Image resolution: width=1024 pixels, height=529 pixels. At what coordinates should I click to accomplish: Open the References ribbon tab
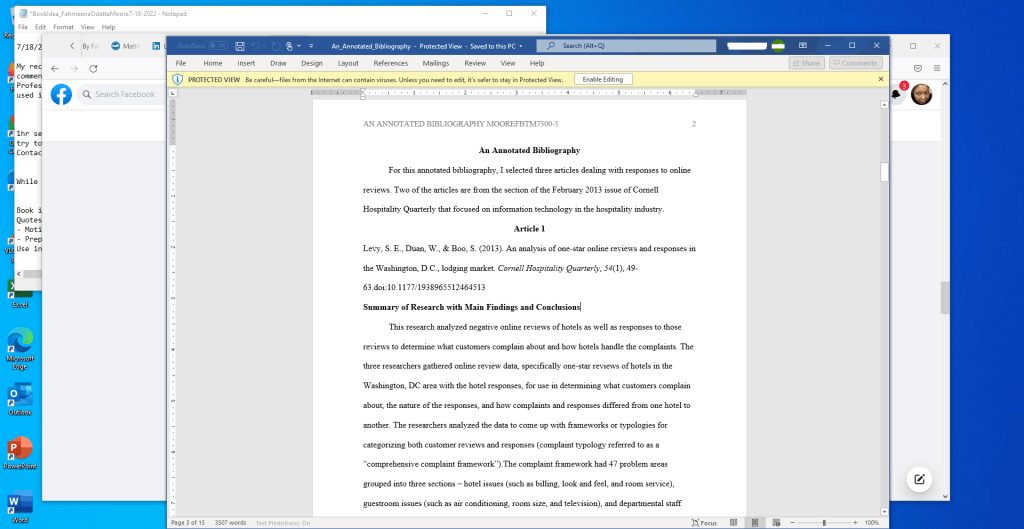pyautogui.click(x=389, y=63)
